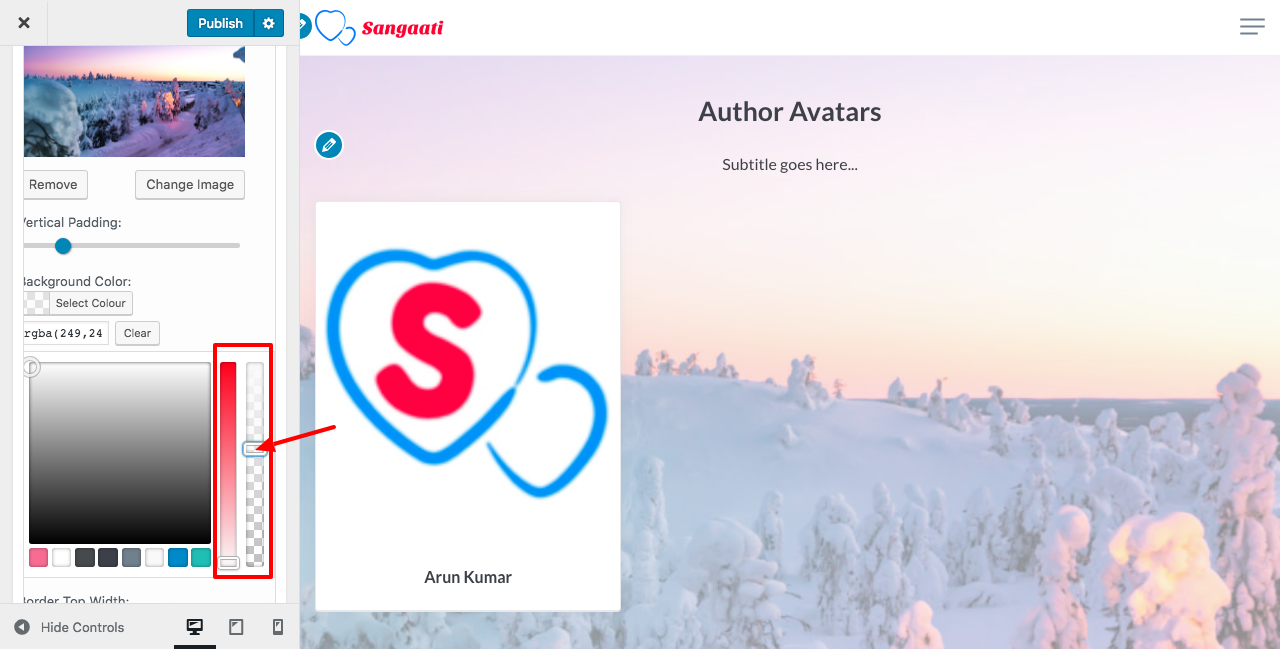This screenshot has height=649, width=1280.
Task: Click the Publish button
Action: 220,23
